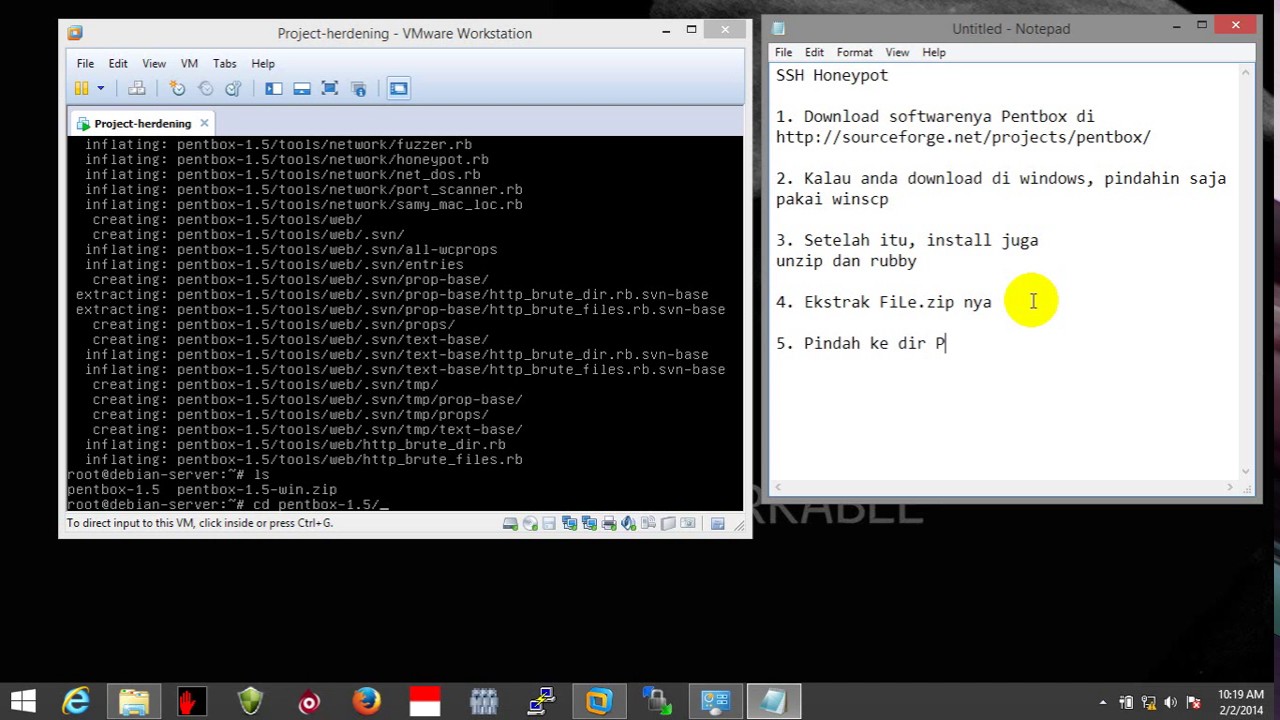Switch the VM to Unity mode
The width and height of the screenshot is (1280, 720).
tap(358, 89)
